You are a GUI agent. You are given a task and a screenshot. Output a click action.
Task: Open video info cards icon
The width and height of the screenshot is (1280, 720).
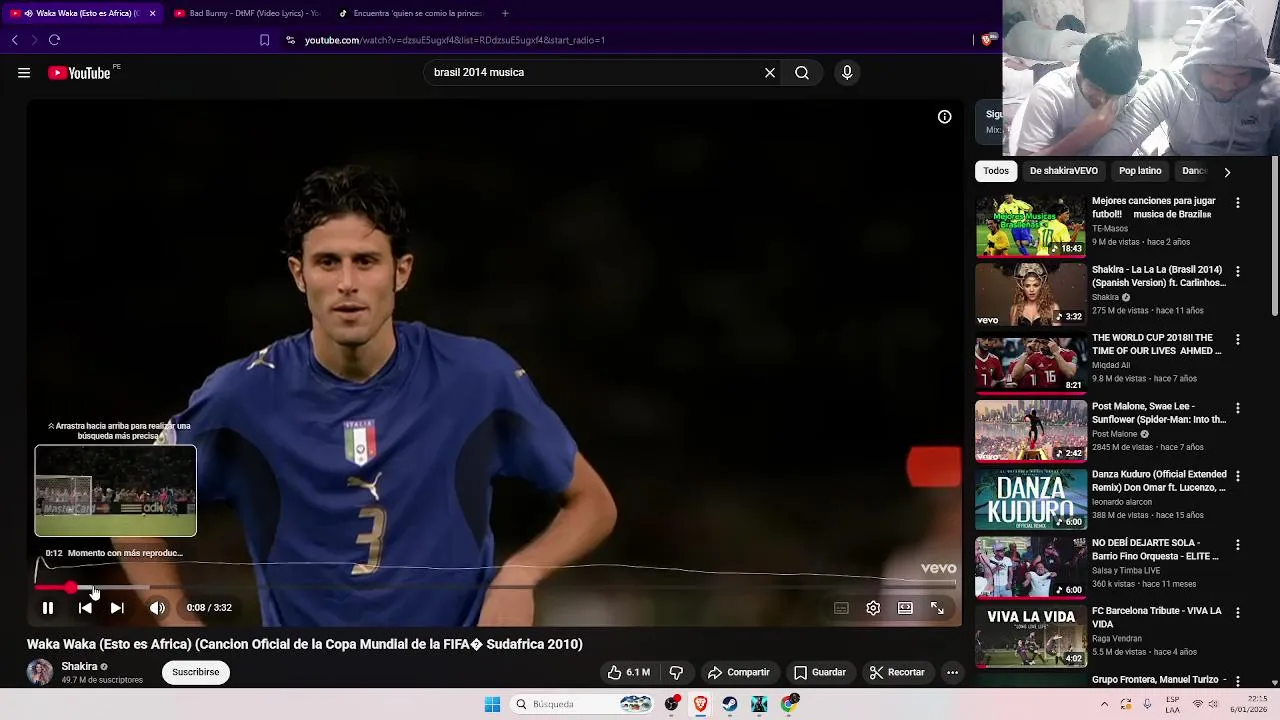click(944, 117)
